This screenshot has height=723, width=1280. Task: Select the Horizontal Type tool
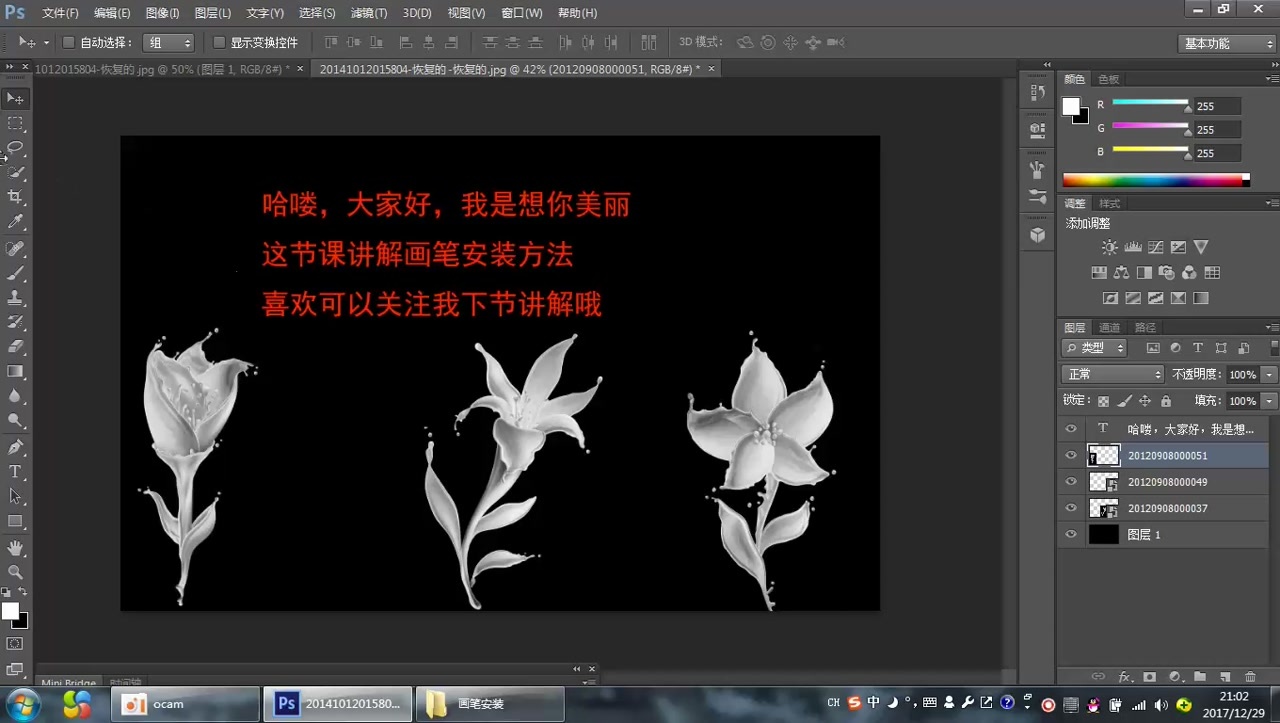(x=15, y=472)
